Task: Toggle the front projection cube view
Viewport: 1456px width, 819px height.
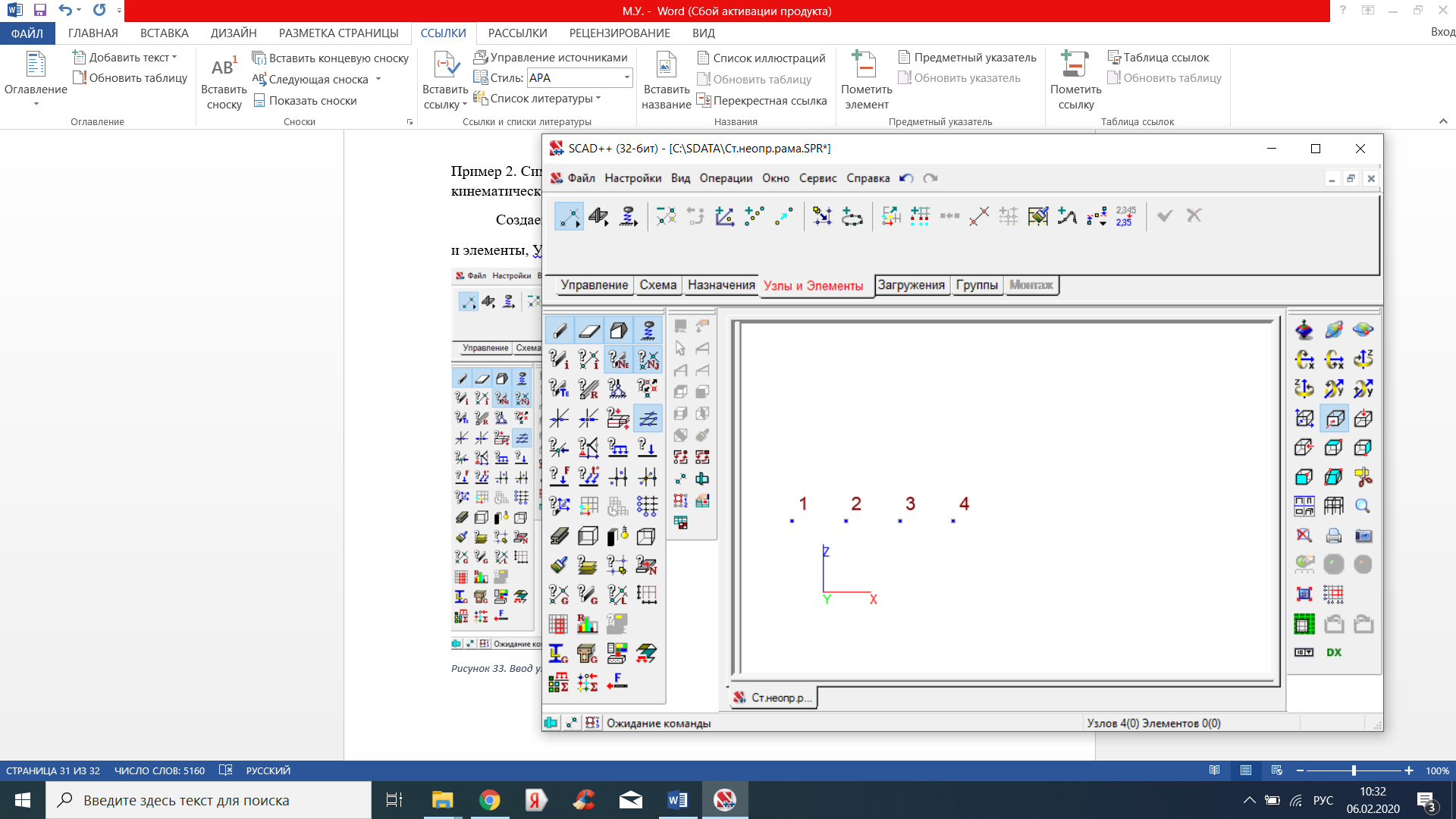Action: coord(1334,418)
